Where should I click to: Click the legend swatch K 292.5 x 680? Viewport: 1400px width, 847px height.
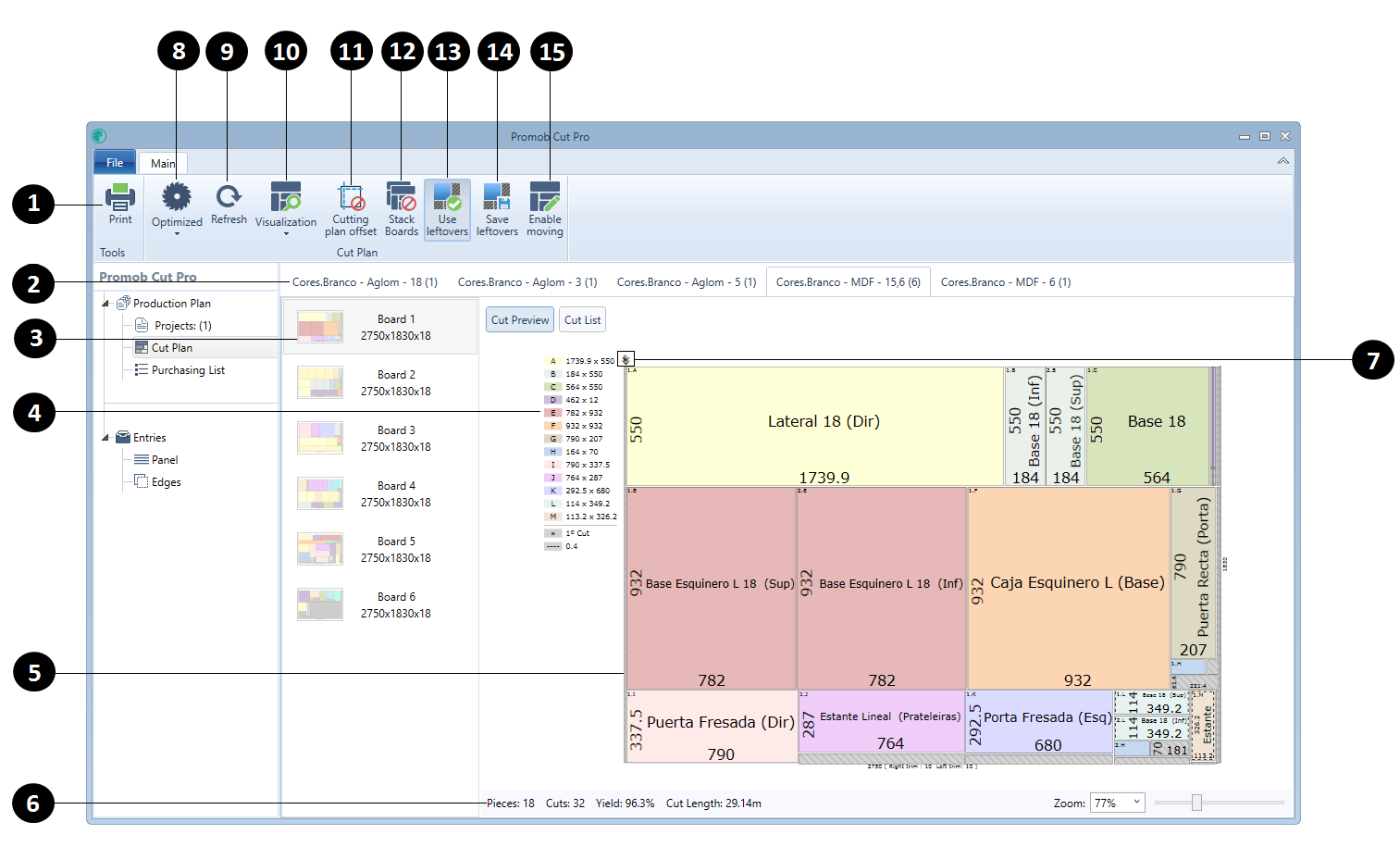553,491
